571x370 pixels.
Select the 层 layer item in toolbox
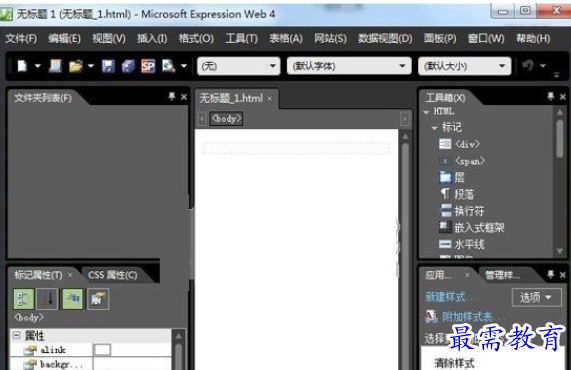tap(452, 177)
